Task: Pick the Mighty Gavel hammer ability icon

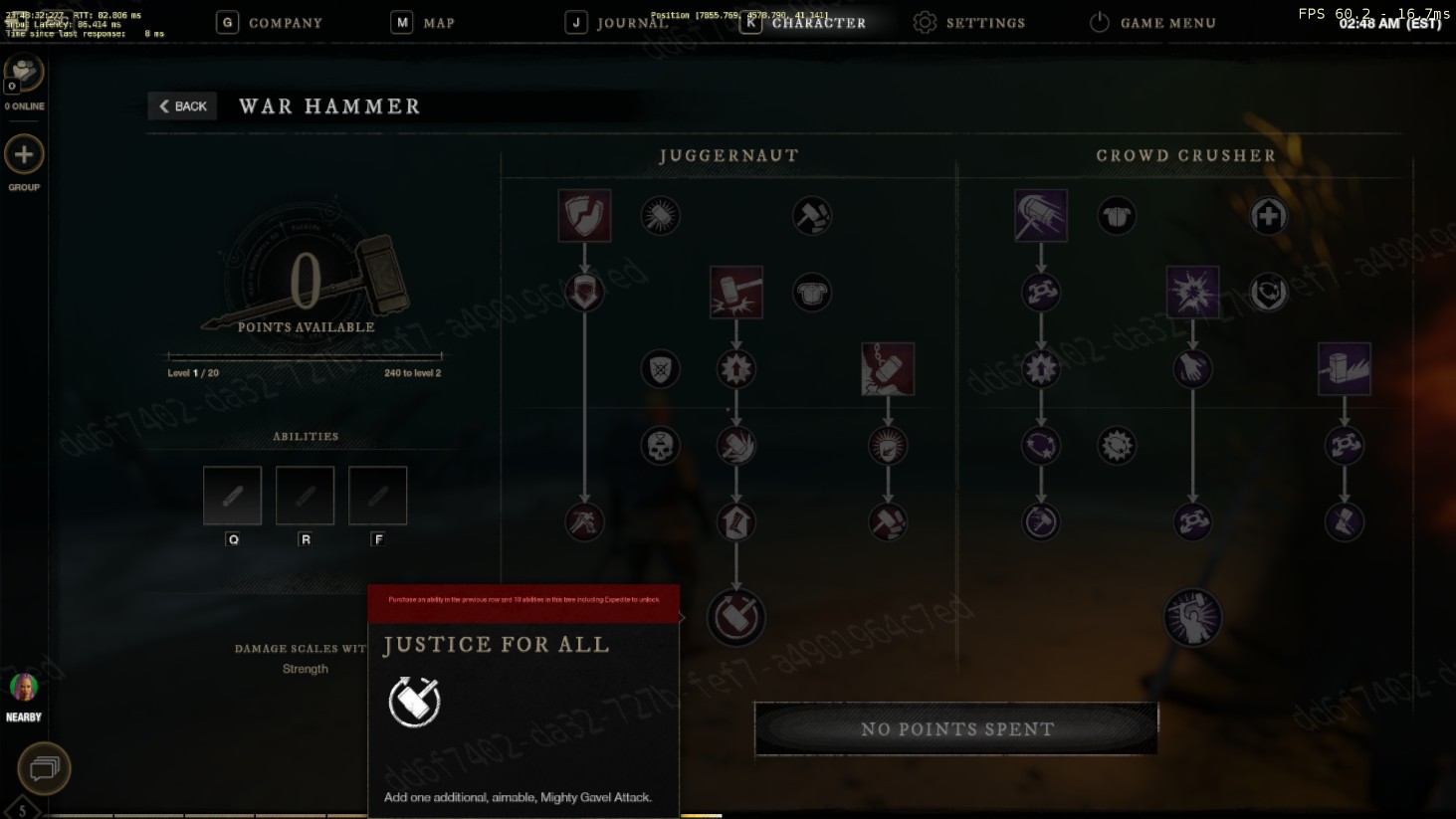Action: coord(736,293)
